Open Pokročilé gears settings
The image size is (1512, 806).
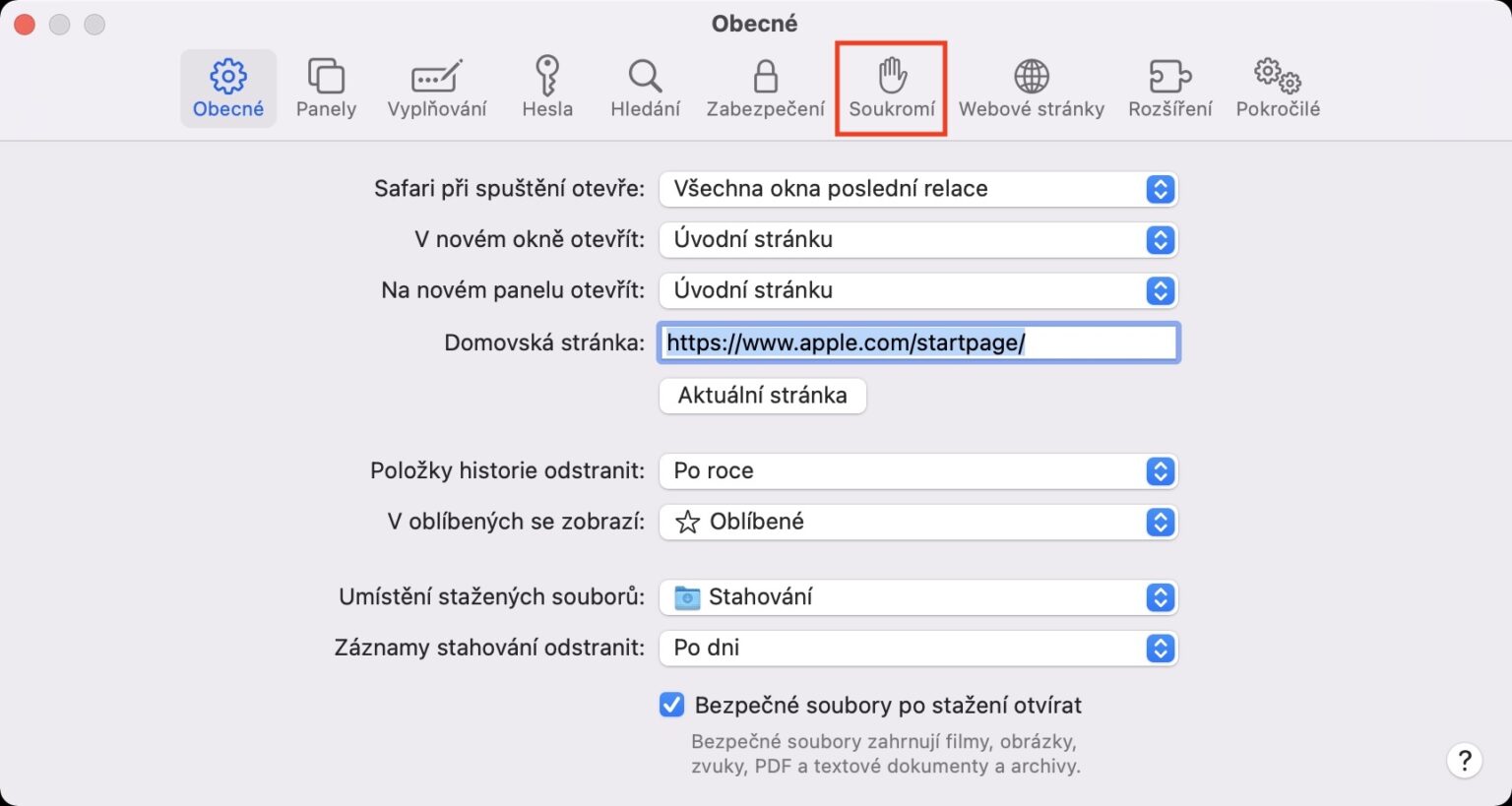coord(1276,87)
